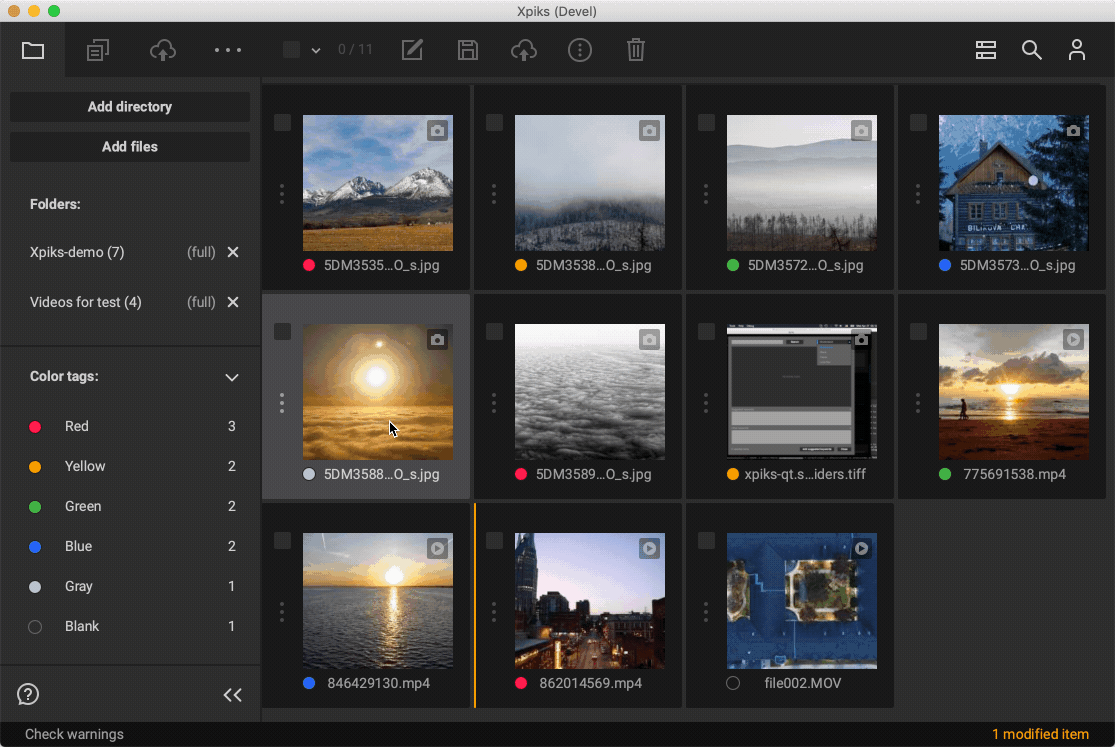Open file info with the circled-i icon
The image size is (1115, 747).
click(579, 50)
